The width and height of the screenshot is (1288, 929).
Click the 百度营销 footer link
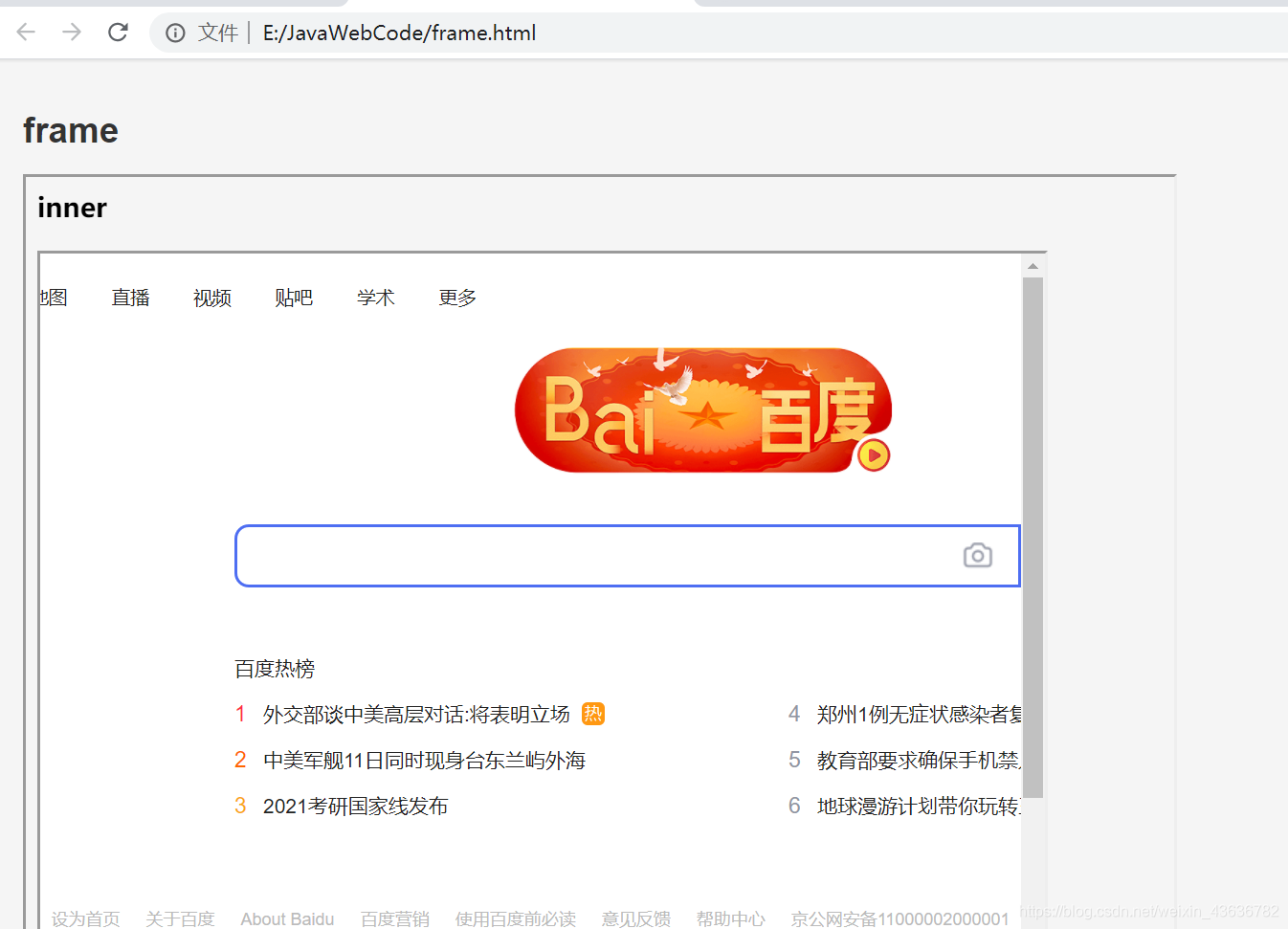[x=395, y=918]
